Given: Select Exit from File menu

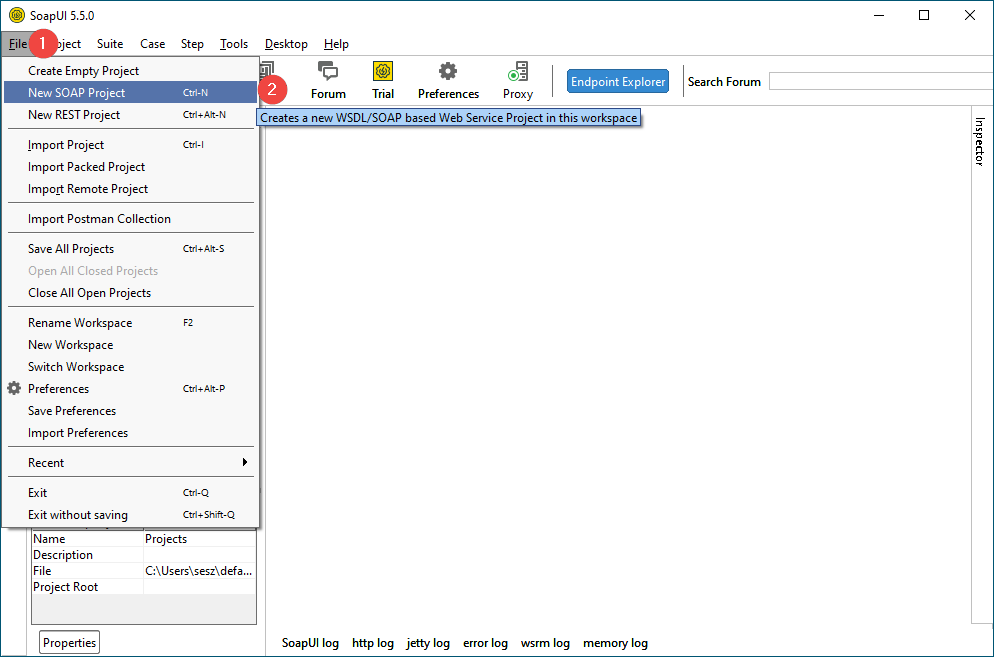Looking at the screenshot, I should tap(131, 493).
